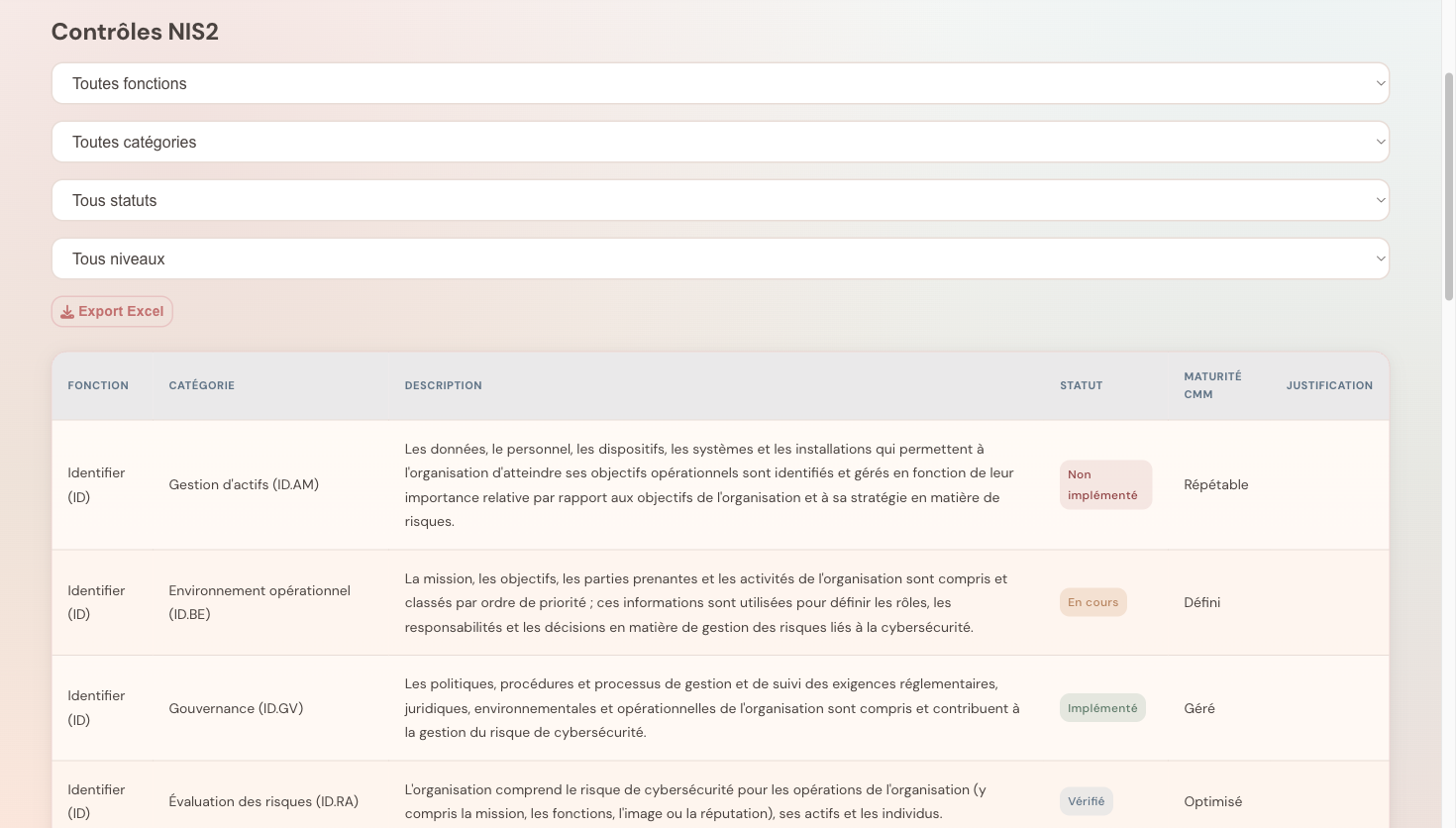Image resolution: width=1456 pixels, height=828 pixels.
Task: Open the "Tous statuts" dropdown
Action: coord(720,199)
